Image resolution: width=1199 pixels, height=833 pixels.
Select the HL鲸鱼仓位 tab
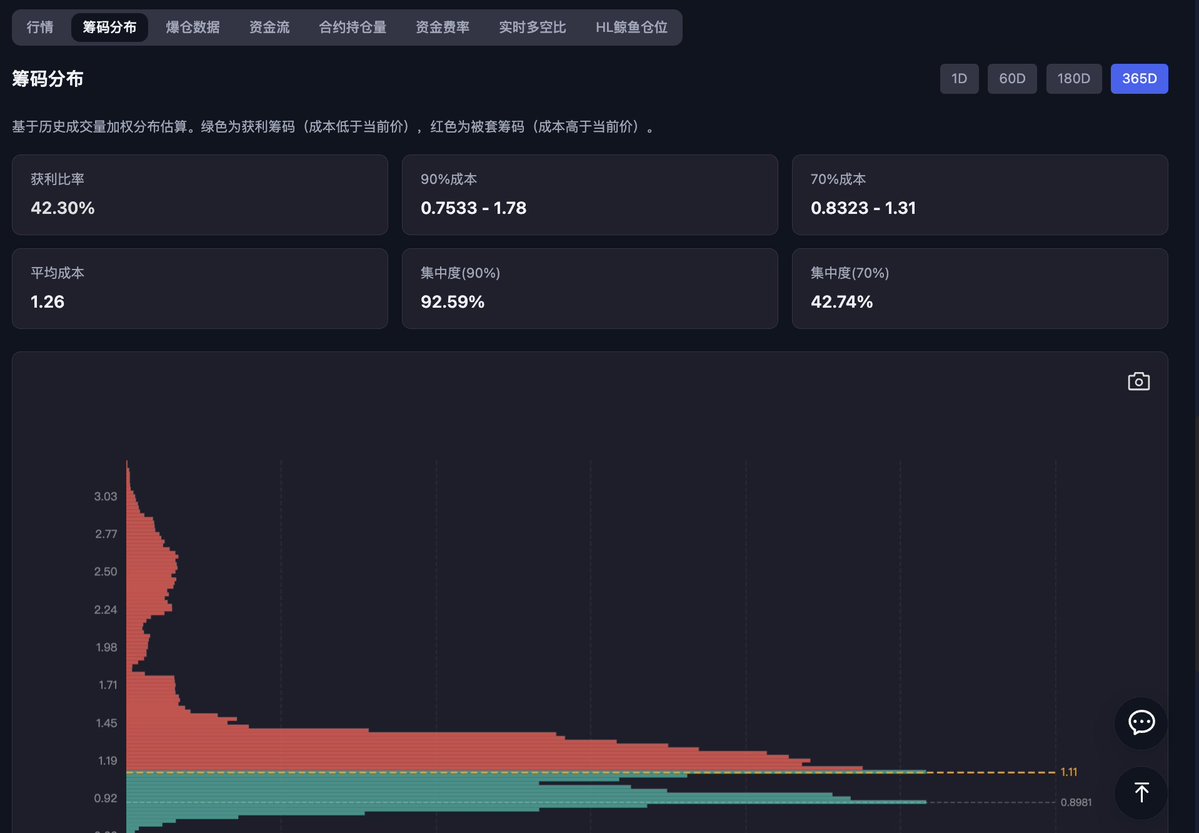click(x=632, y=28)
